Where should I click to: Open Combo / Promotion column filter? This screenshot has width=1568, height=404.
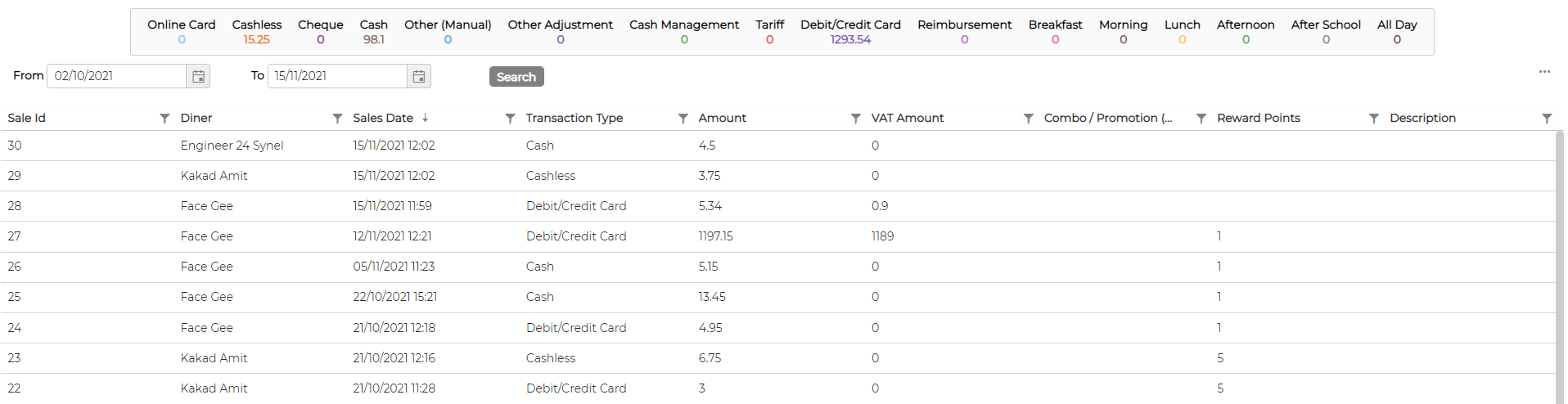(1201, 119)
